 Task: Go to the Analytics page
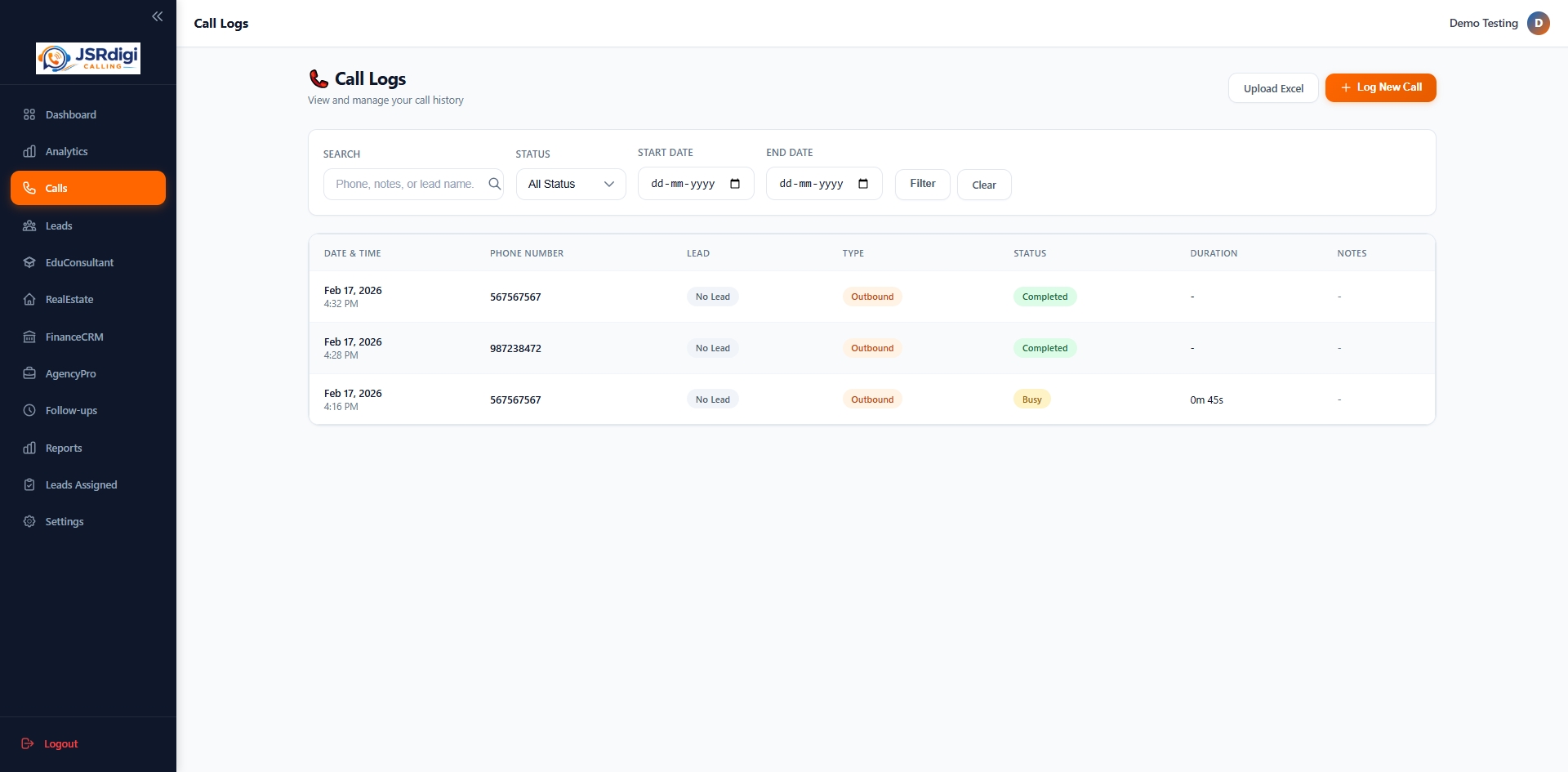[88, 151]
